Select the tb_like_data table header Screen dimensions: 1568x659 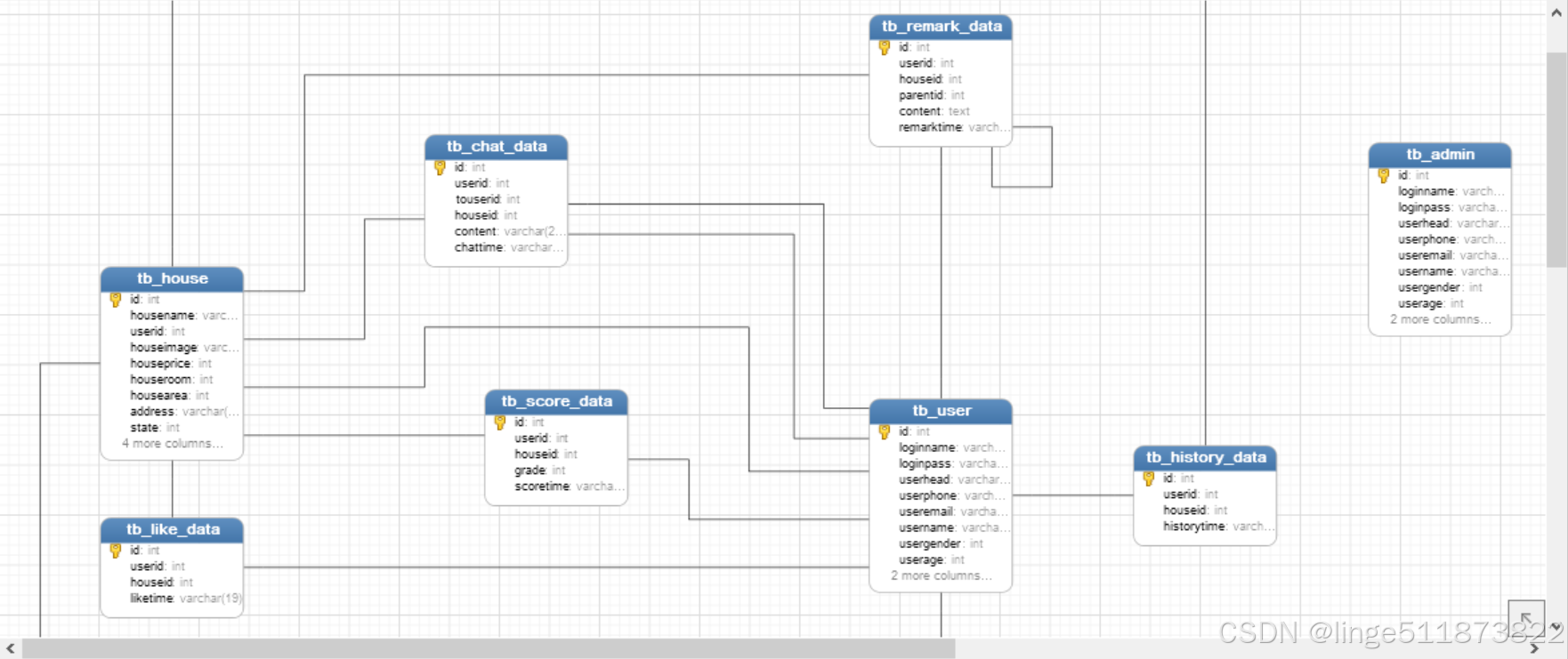pos(172,529)
